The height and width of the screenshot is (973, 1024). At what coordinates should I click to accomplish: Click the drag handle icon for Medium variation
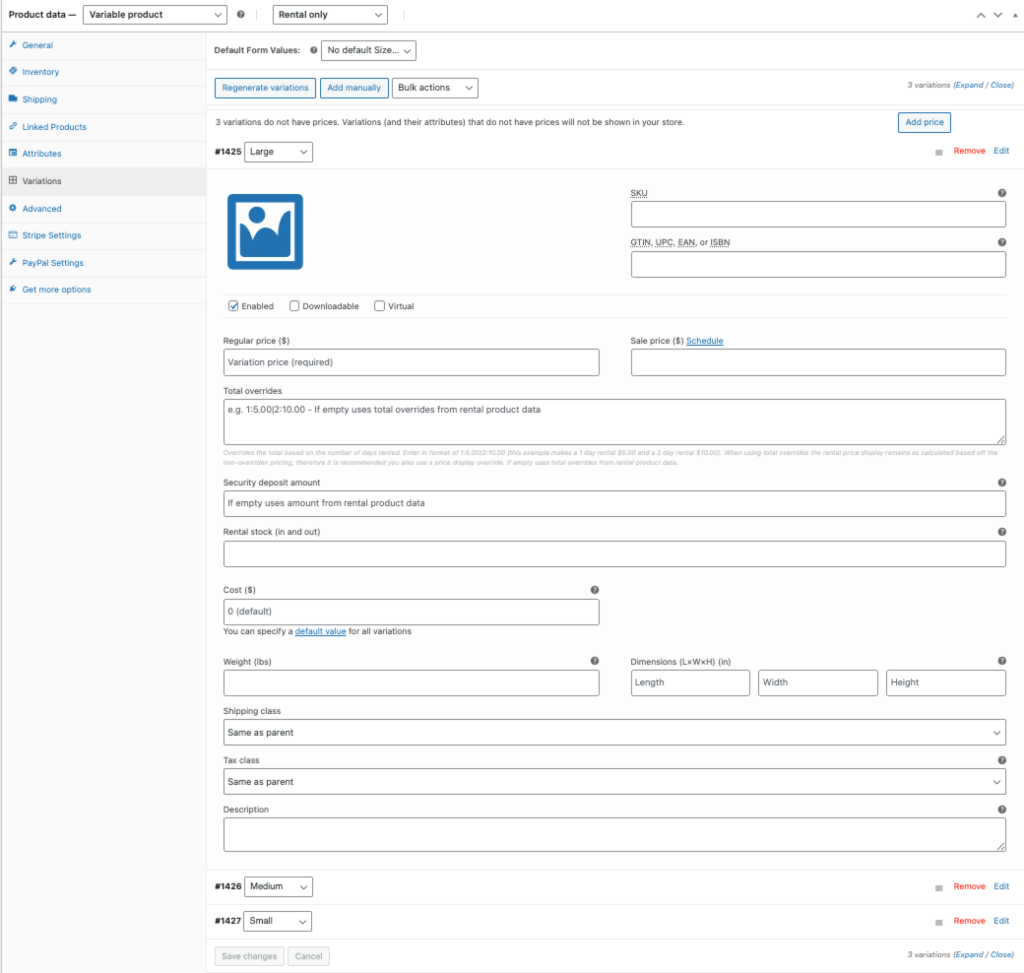tap(938, 887)
